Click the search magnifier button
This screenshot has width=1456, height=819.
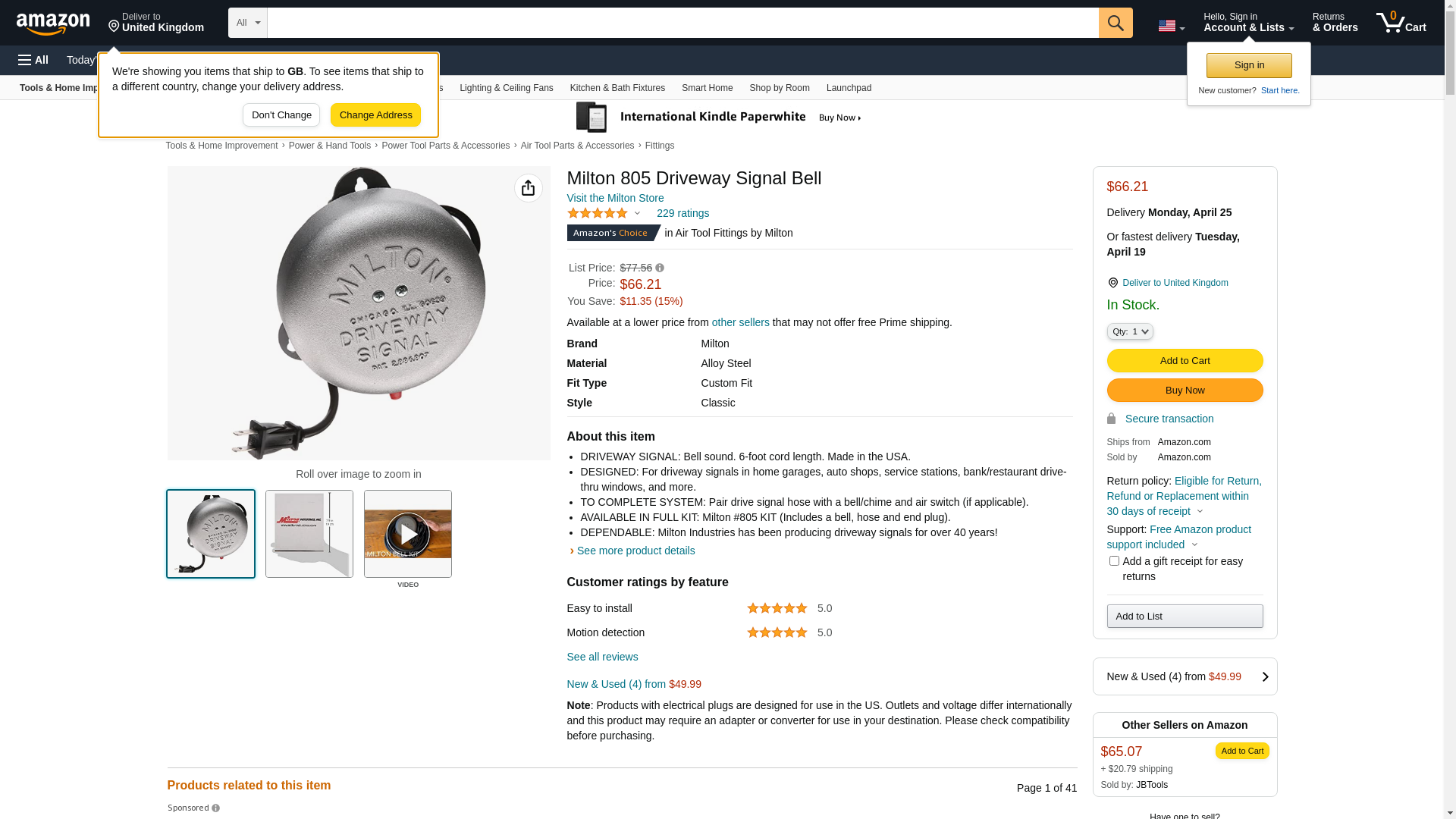tap(1115, 23)
